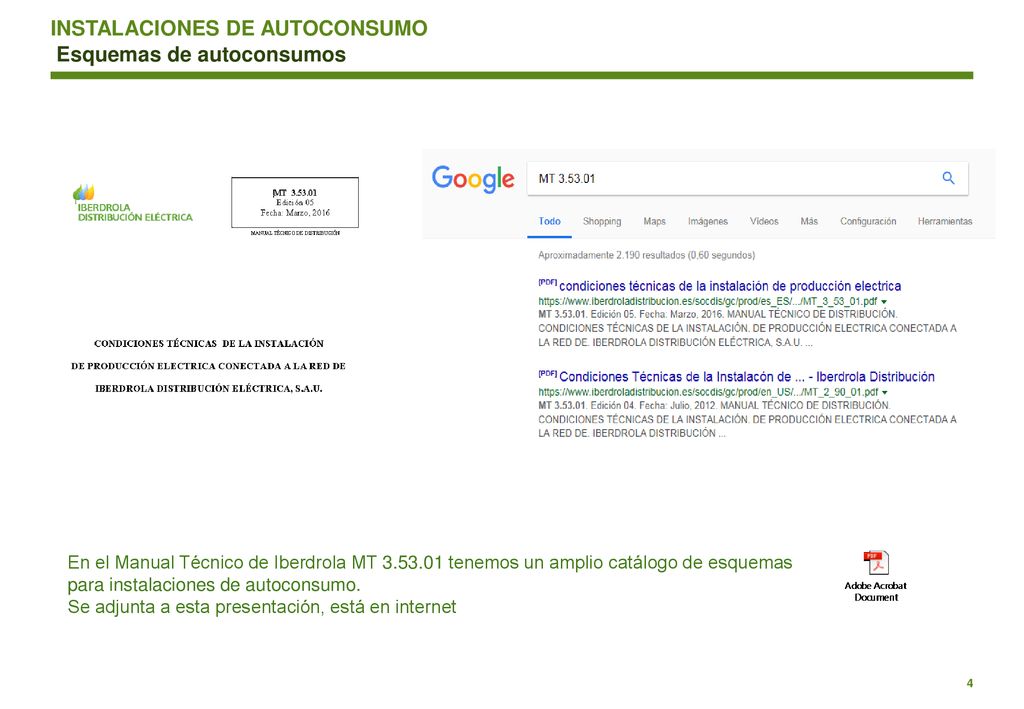Image resolution: width=1024 pixels, height=709 pixels.
Task: Expand dropdown arrow after MT_2_90_01.pdf URL
Action: (x=885, y=392)
